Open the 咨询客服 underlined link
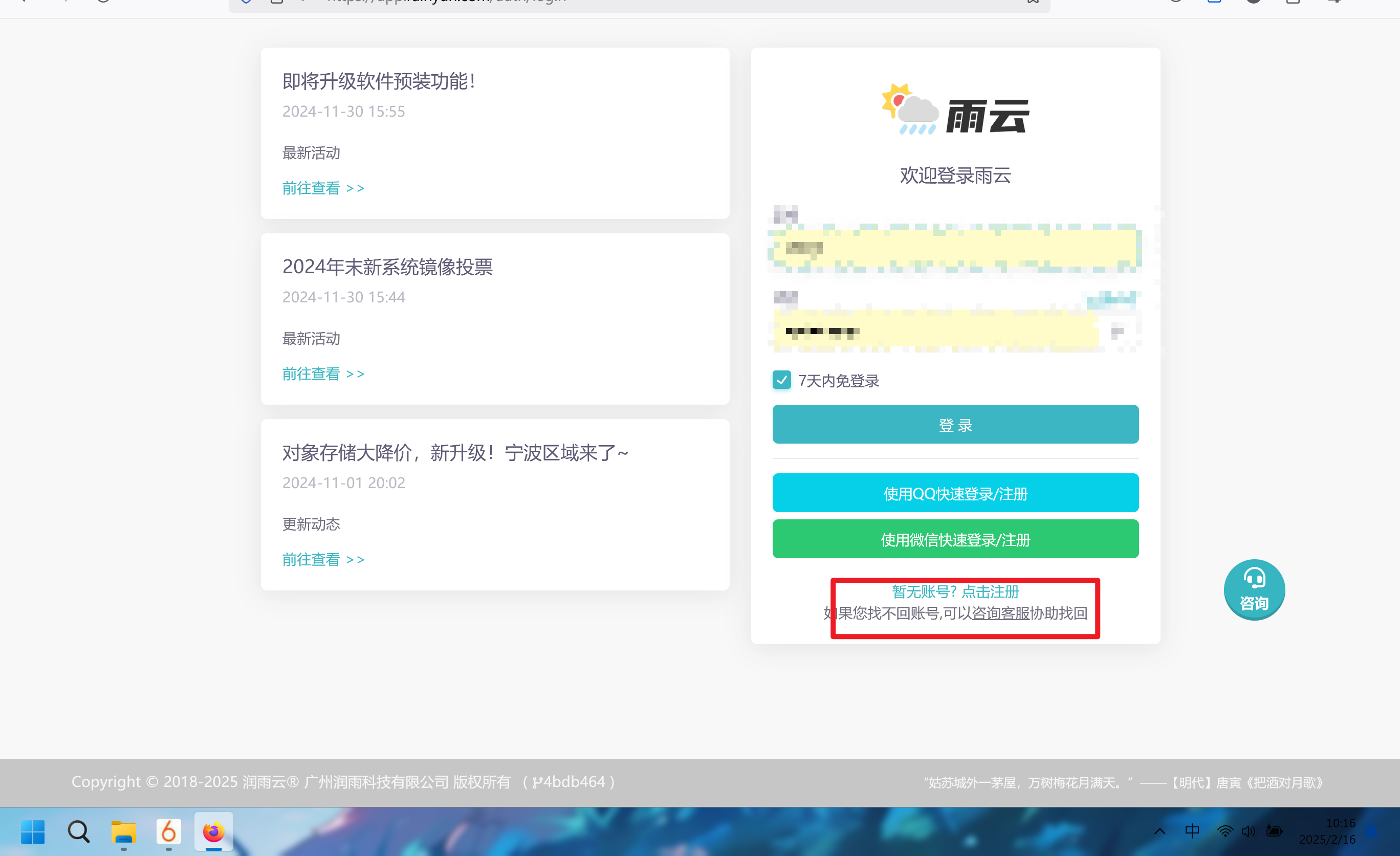1400x856 pixels. [x=1000, y=613]
